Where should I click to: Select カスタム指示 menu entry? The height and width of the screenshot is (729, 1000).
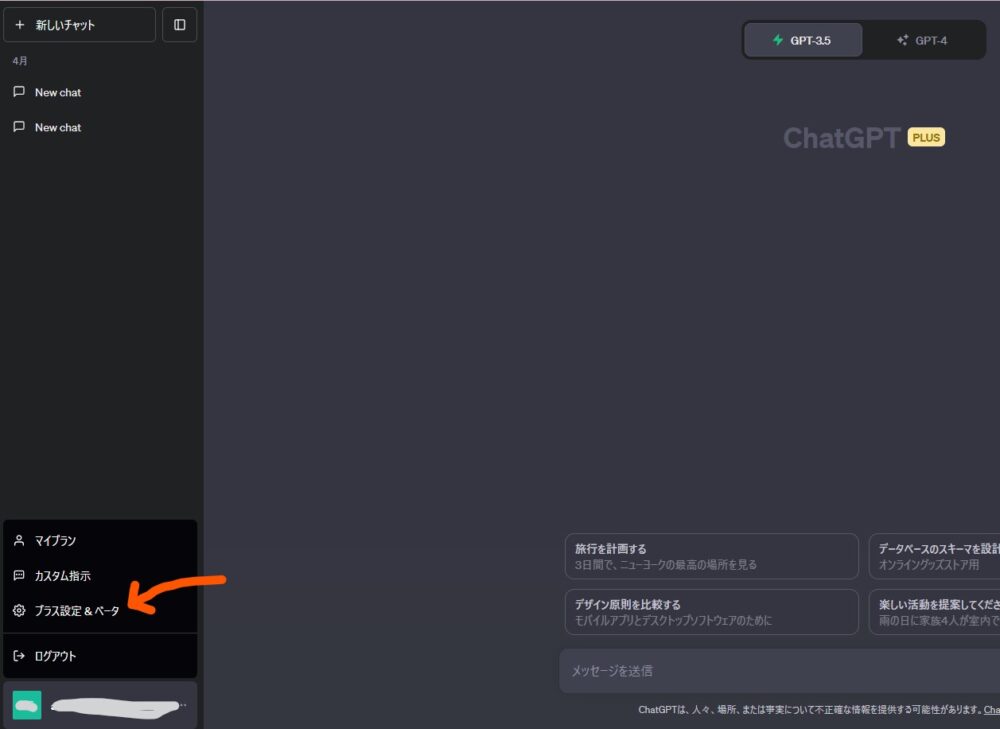coord(63,576)
